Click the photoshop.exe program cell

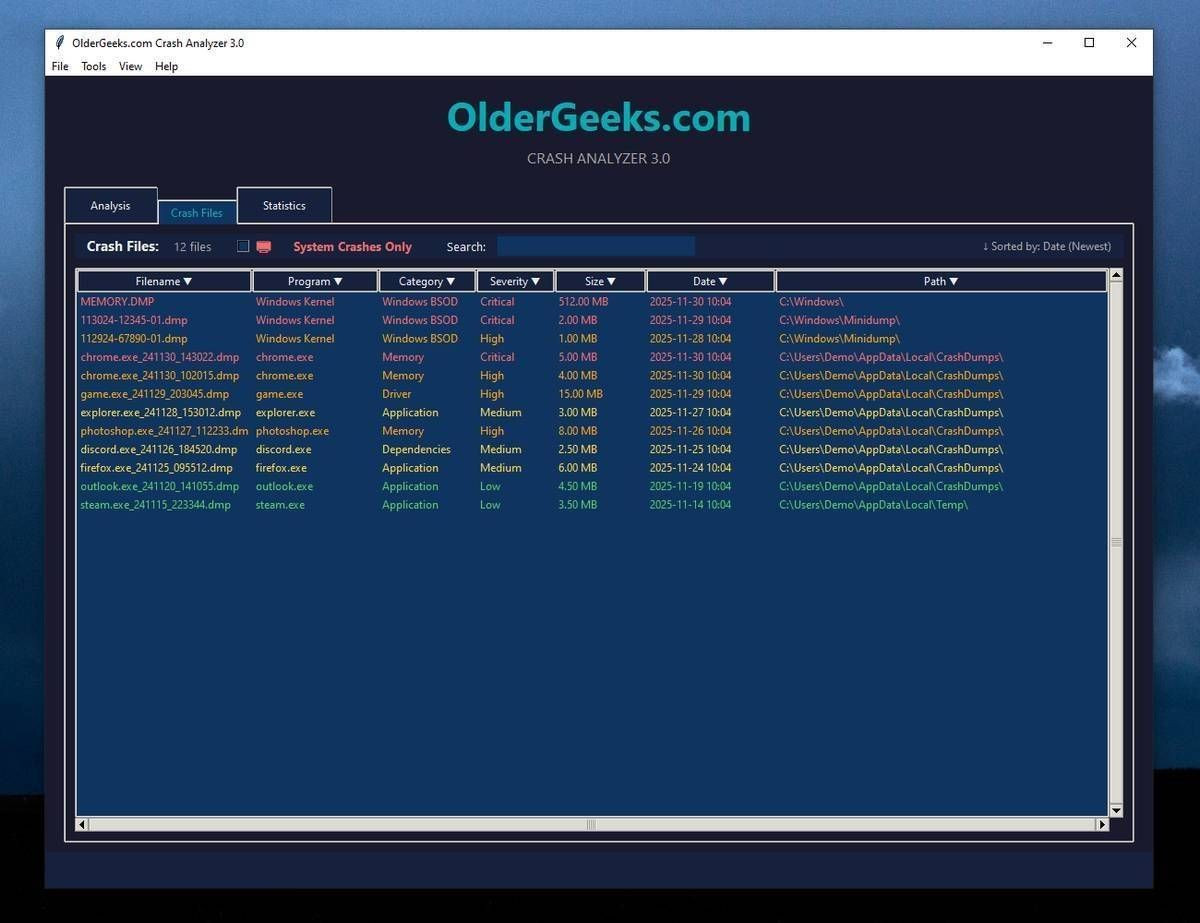pyautogui.click(x=292, y=431)
